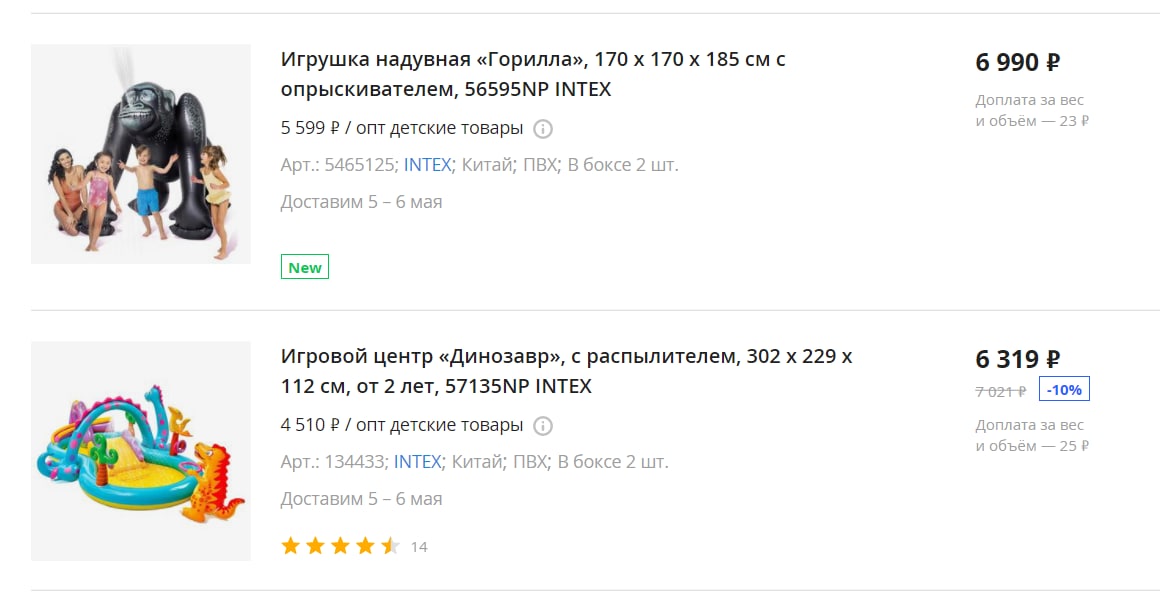Click the -10% discount badge
The height and width of the screenshot is (595, 1160).
[1064, 389]
